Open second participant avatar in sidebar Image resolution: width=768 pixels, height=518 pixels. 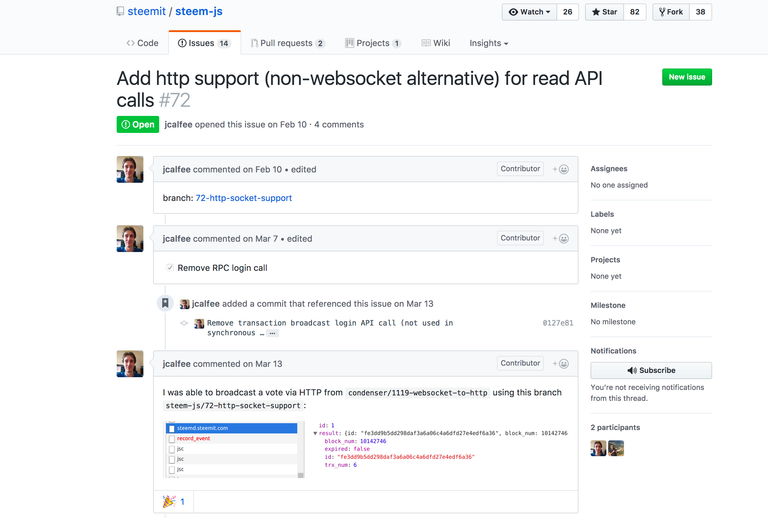pyautogui.click(x=616, y=448)
